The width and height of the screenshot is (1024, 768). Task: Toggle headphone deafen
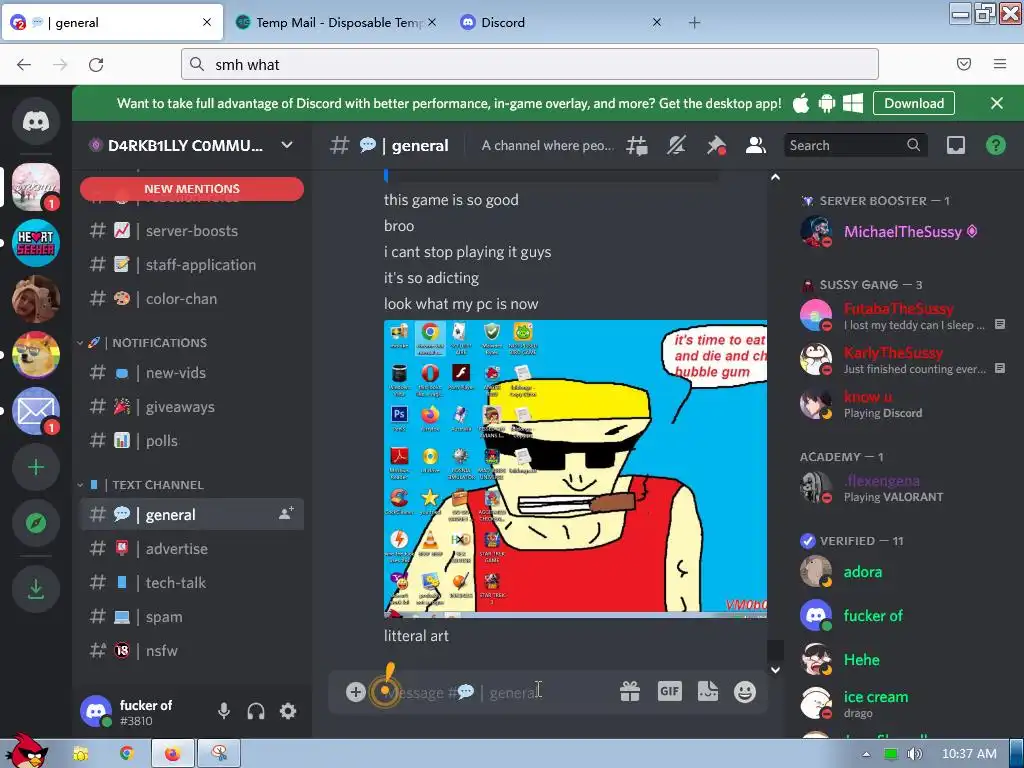pyautogui.click(x=256, y=711)
